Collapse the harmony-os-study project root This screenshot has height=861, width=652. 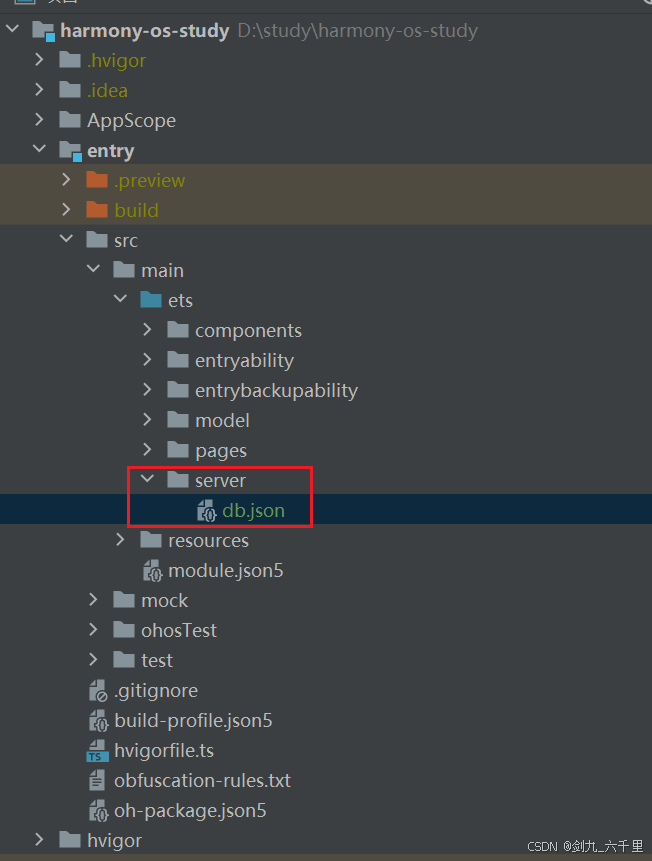click(13, 29)
